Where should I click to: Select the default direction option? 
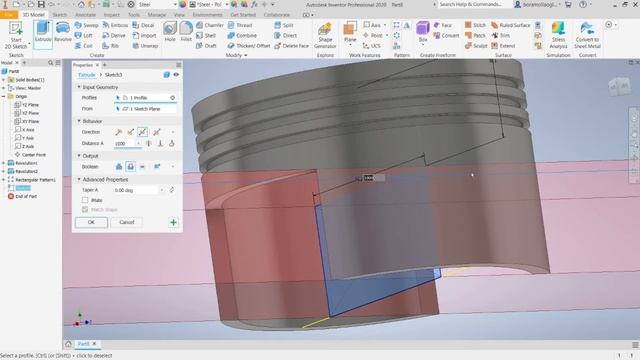pos(118,132)
